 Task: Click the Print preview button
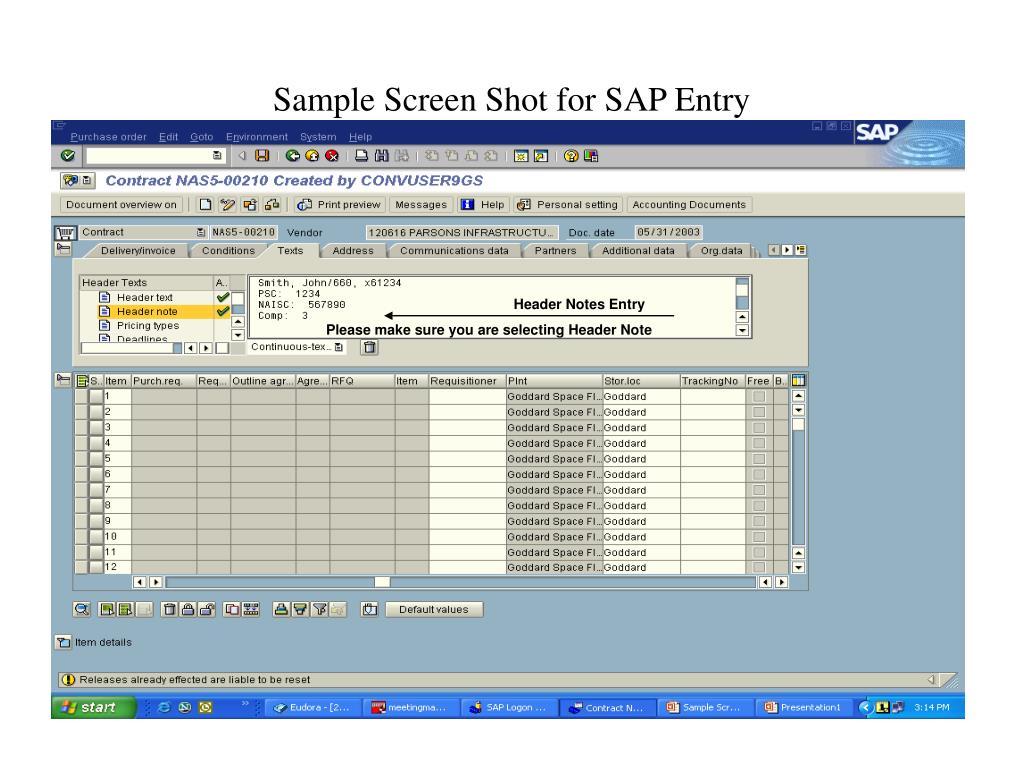pyautogui.click(x=340, y=204)
